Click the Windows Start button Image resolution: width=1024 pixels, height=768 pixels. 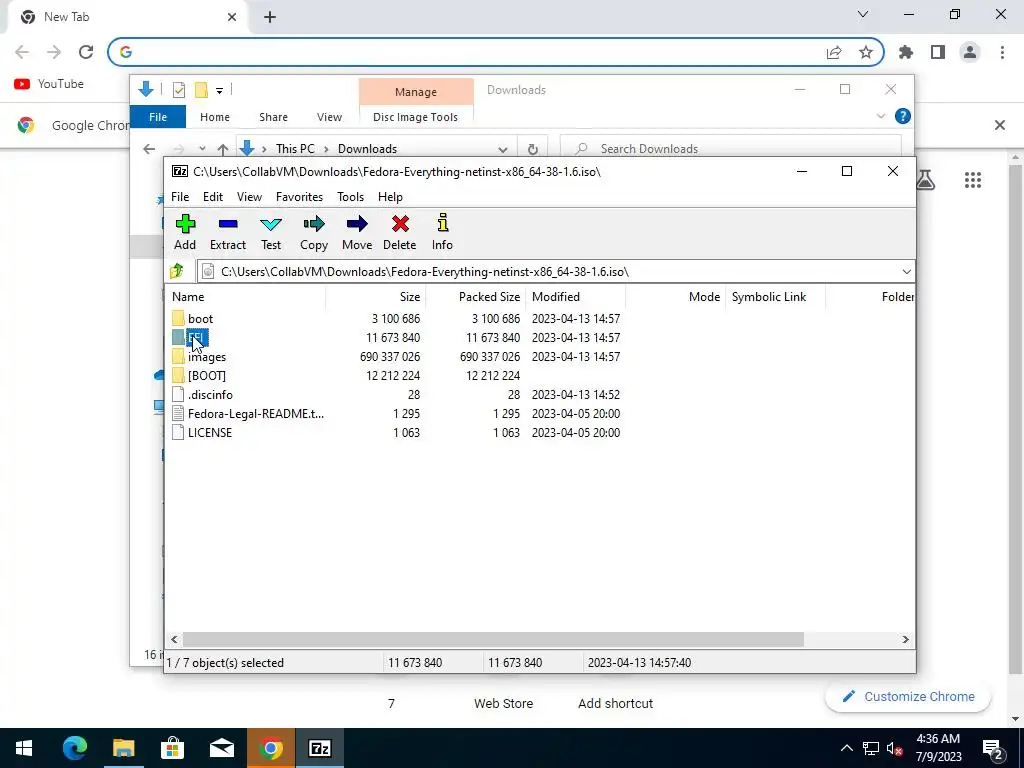tap(24, 748)
